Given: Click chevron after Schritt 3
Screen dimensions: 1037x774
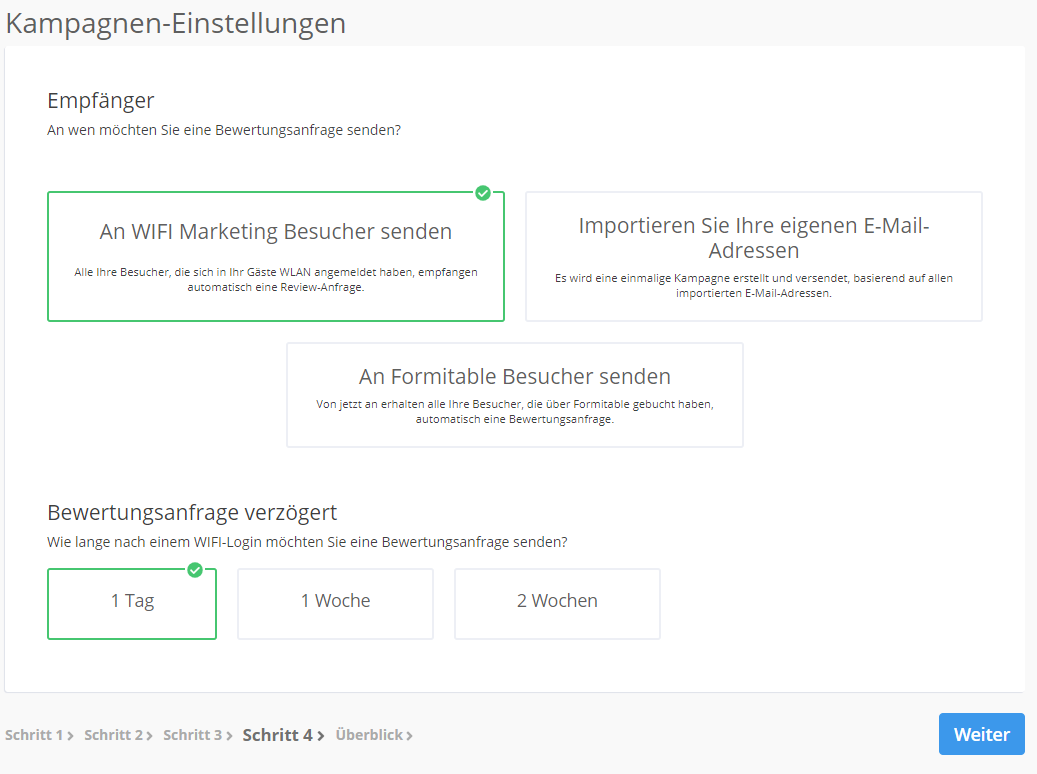Looking at the screenshot, I should pos(229,736).
